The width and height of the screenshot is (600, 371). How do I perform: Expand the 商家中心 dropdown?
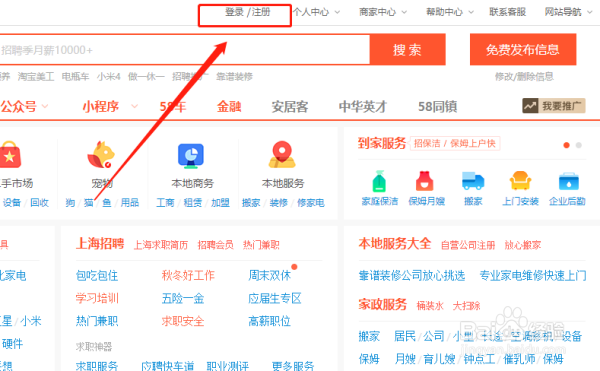[x=383, y=12]
